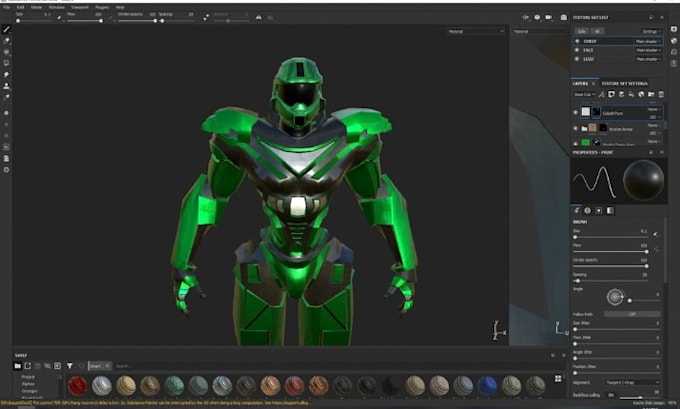The height and width of the screenshot is (409, 680).
Task: Open the FACE Main shader dropdown
Action: tap(648, 50)
